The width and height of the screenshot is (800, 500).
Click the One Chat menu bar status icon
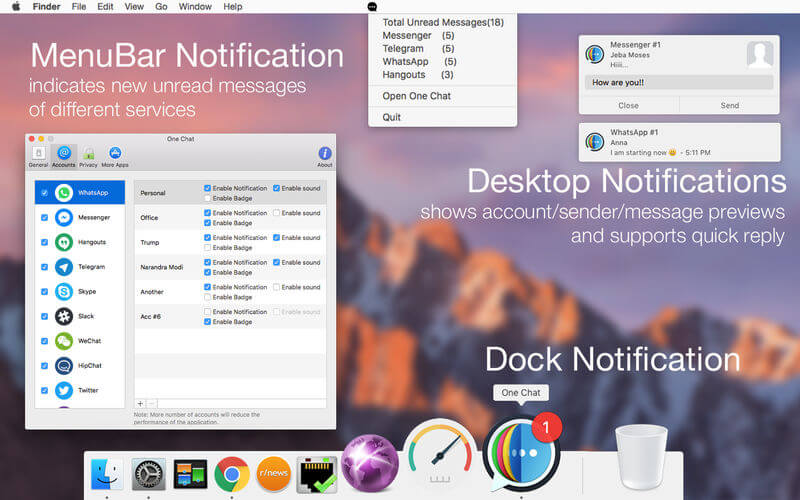pyautogui.click(x=372, y=7)
